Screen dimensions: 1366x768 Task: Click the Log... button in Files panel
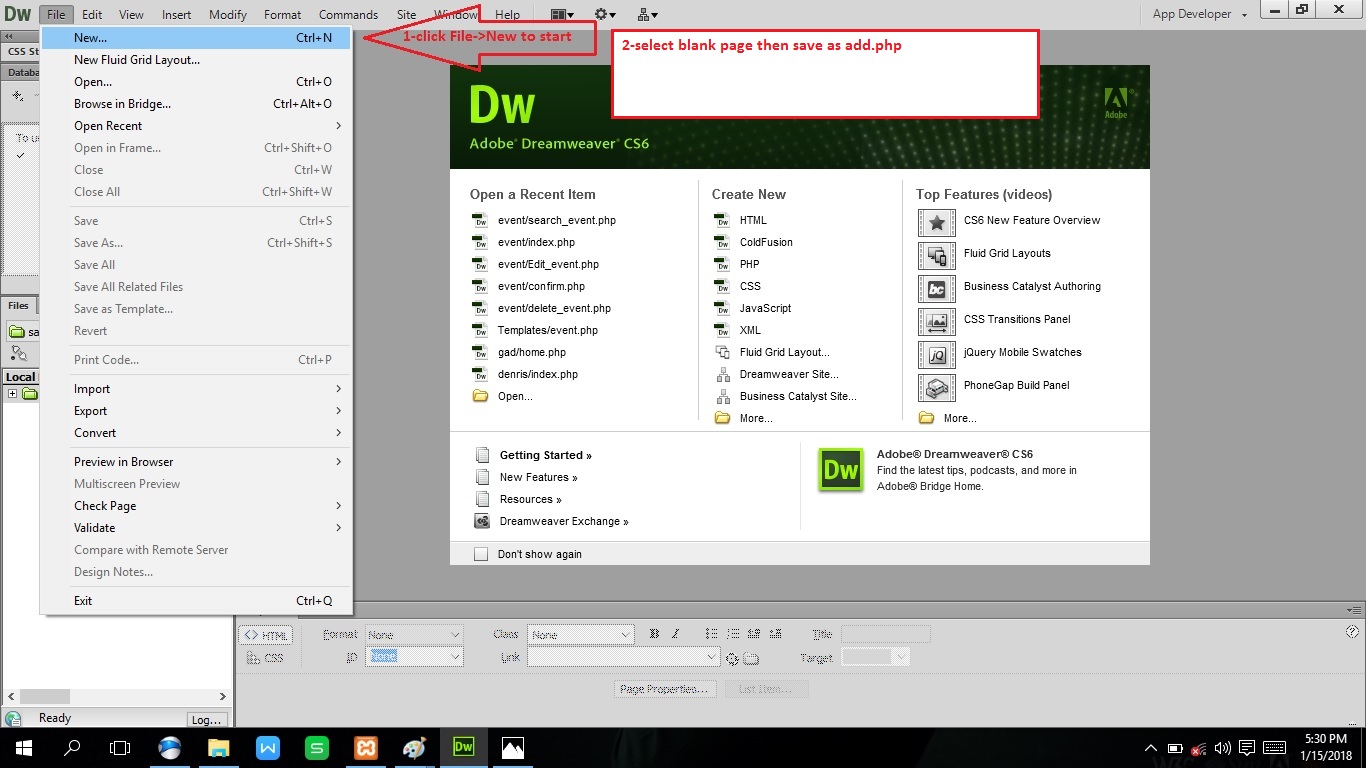coord(207,719)
